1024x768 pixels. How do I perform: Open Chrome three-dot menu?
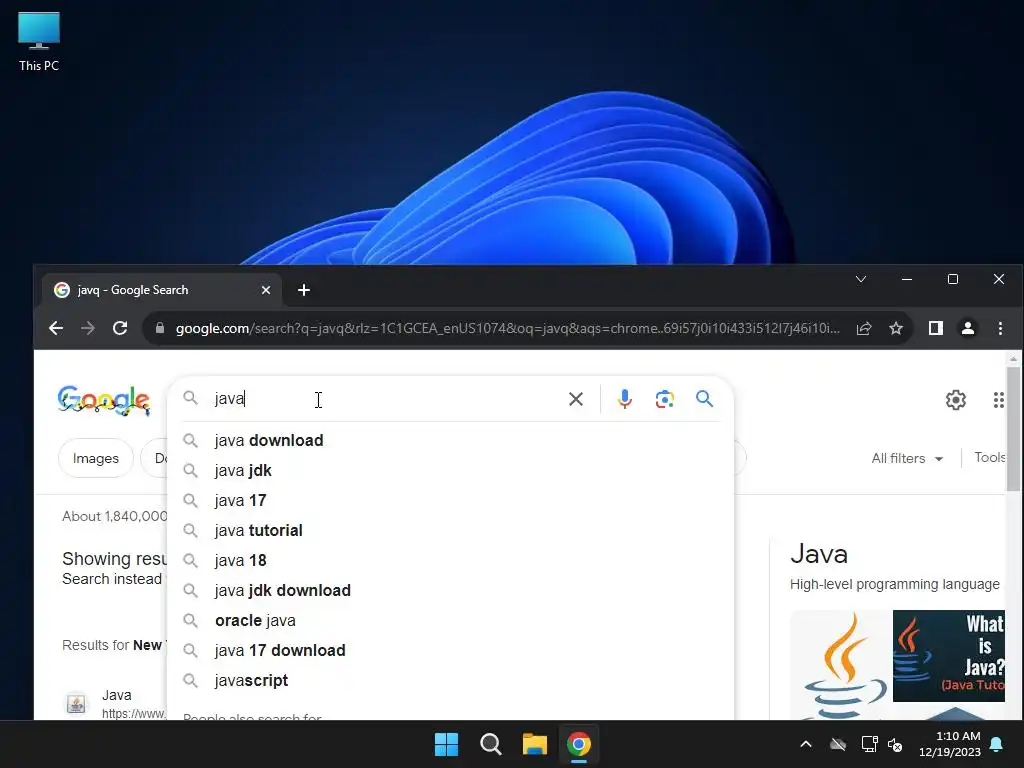point(1000,328)
